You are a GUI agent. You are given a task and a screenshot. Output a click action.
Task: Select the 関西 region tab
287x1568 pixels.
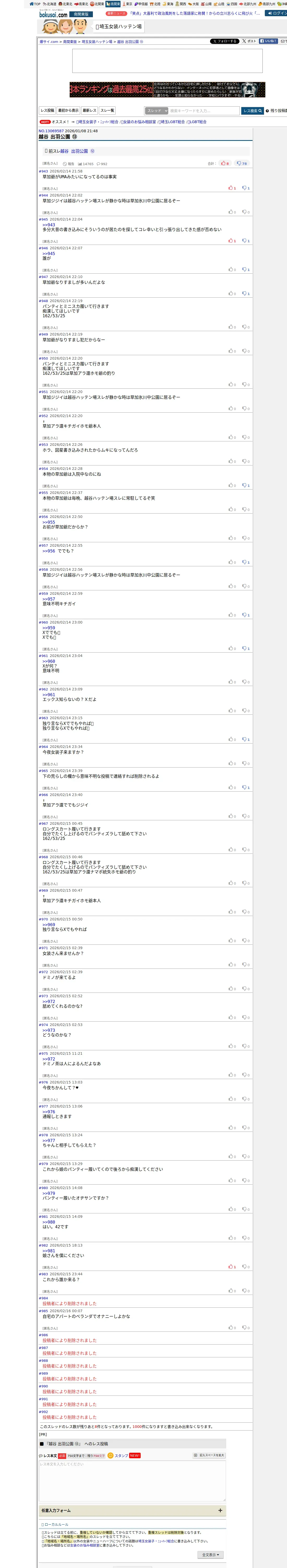tap(181, 4)
